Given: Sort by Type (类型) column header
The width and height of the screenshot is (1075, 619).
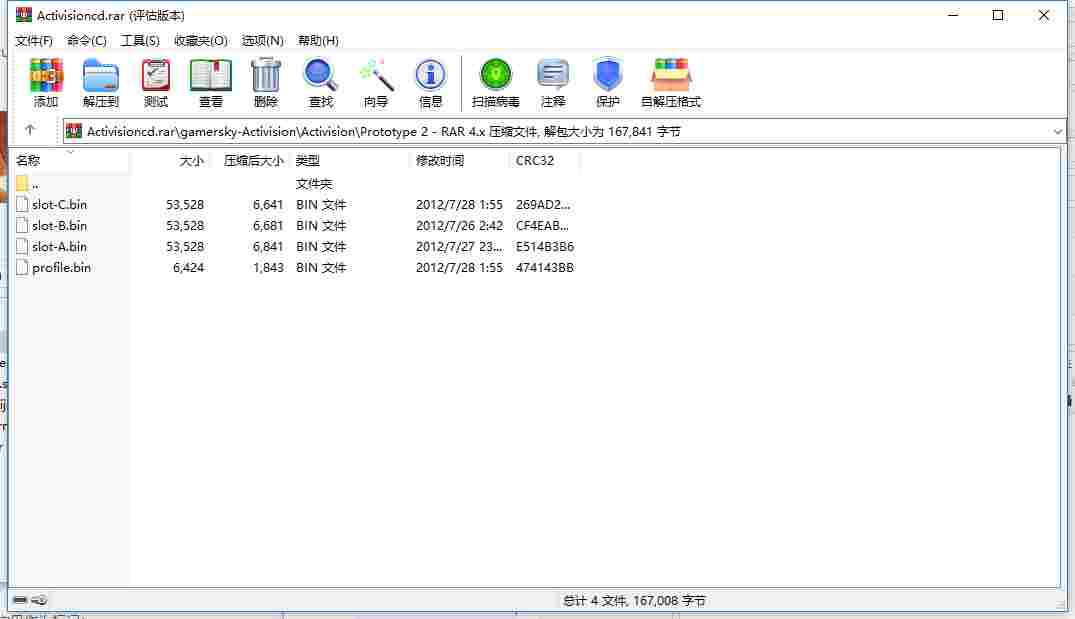Looking at the screenshot, I should [x=349, y=160].
